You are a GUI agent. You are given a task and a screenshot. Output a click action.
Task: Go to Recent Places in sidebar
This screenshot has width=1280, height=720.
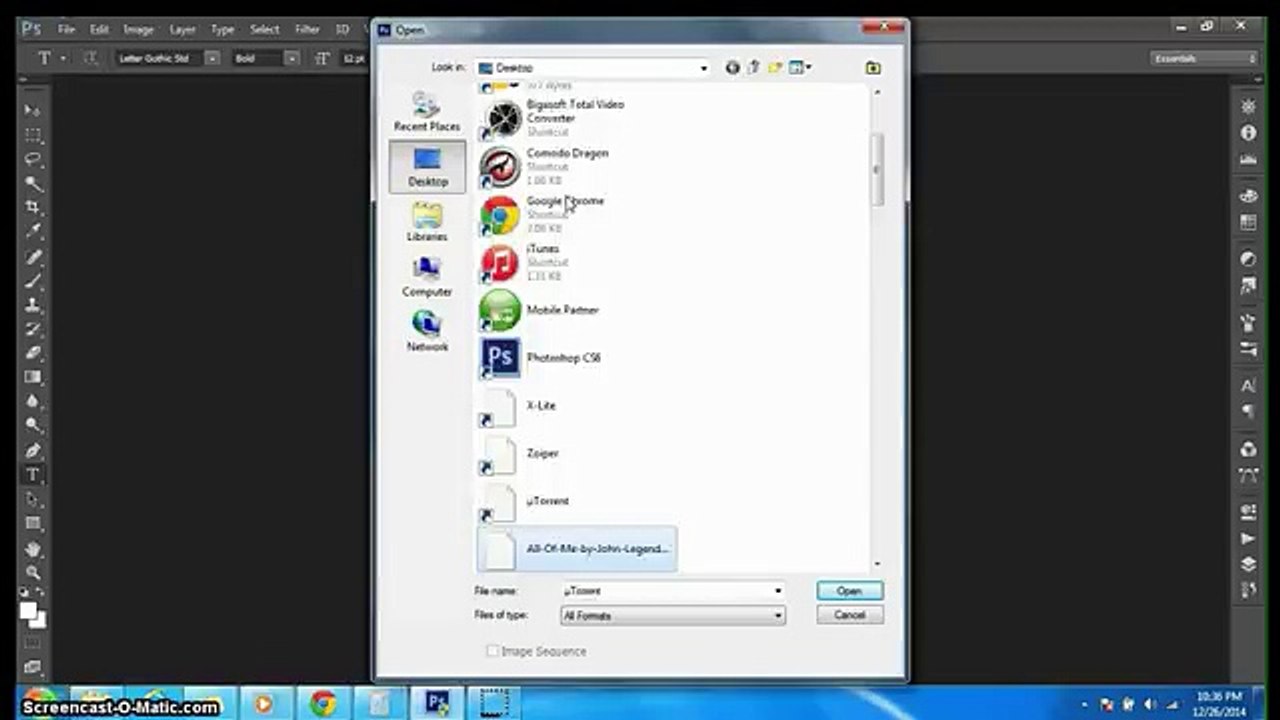point(427,111)
